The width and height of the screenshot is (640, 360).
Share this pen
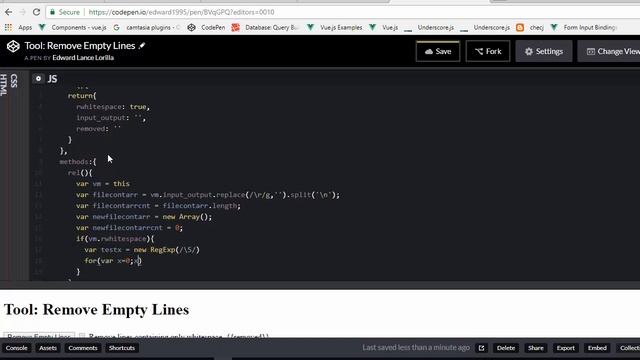pos(536,348)
